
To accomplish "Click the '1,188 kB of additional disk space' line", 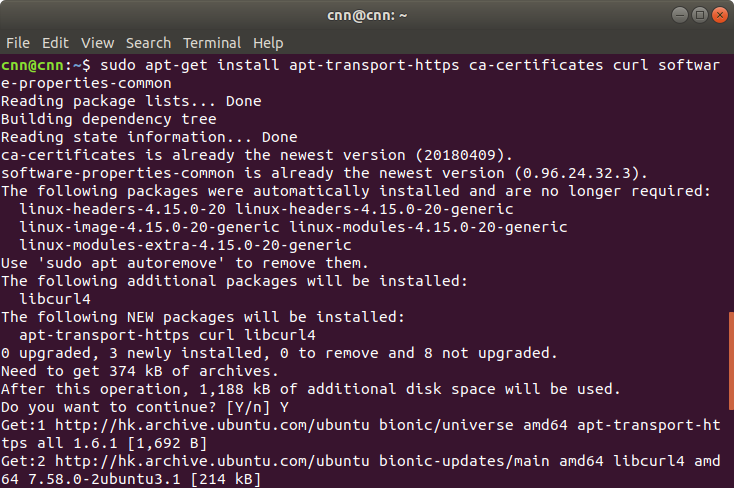I will (310, 389).
